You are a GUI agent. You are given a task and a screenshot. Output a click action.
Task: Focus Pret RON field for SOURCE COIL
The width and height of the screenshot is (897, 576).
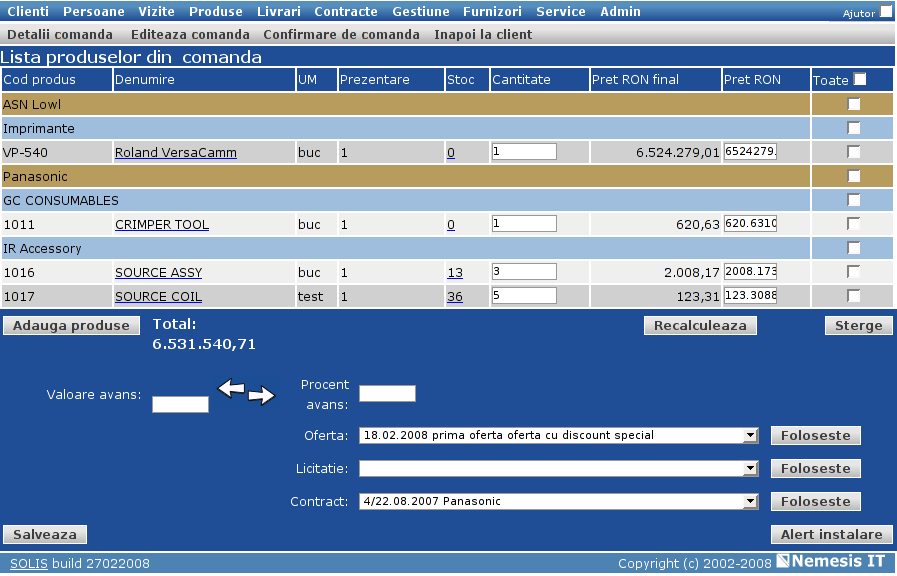click(x=750, y=296)
